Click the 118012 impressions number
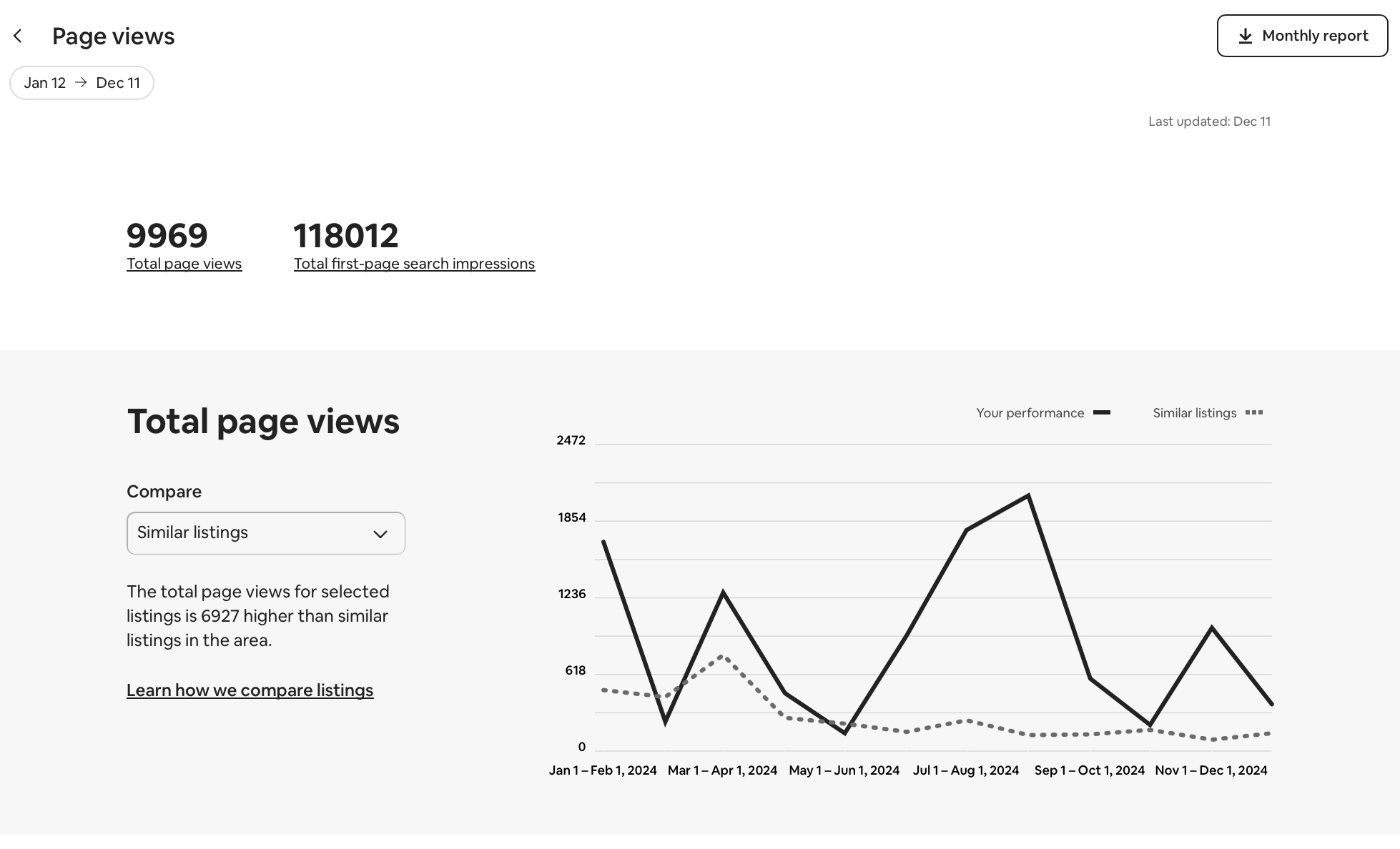Screen dimensions: 1400x849 (345, 236)
